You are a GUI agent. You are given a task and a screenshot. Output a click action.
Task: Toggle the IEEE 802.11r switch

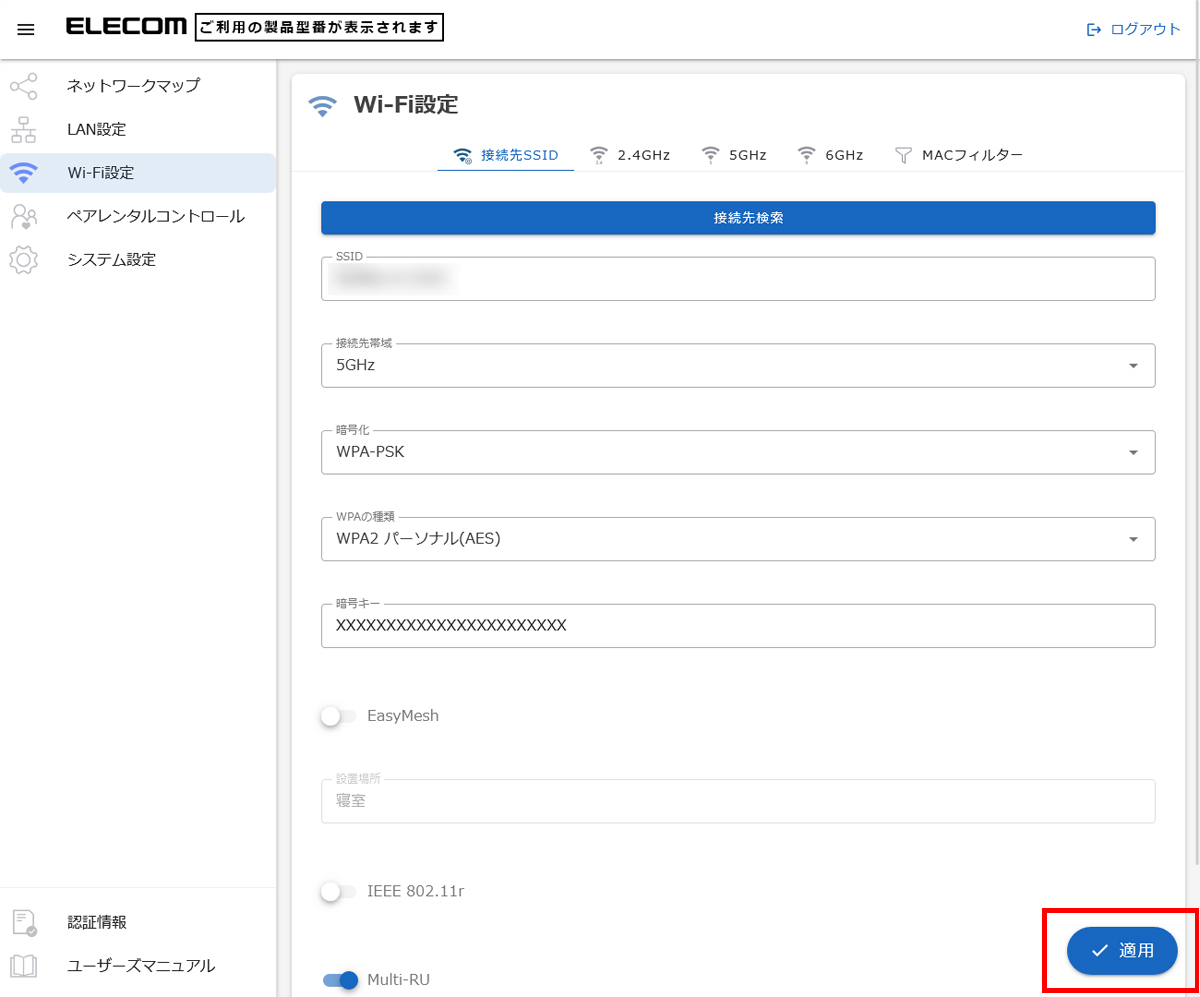pos(338,891)
